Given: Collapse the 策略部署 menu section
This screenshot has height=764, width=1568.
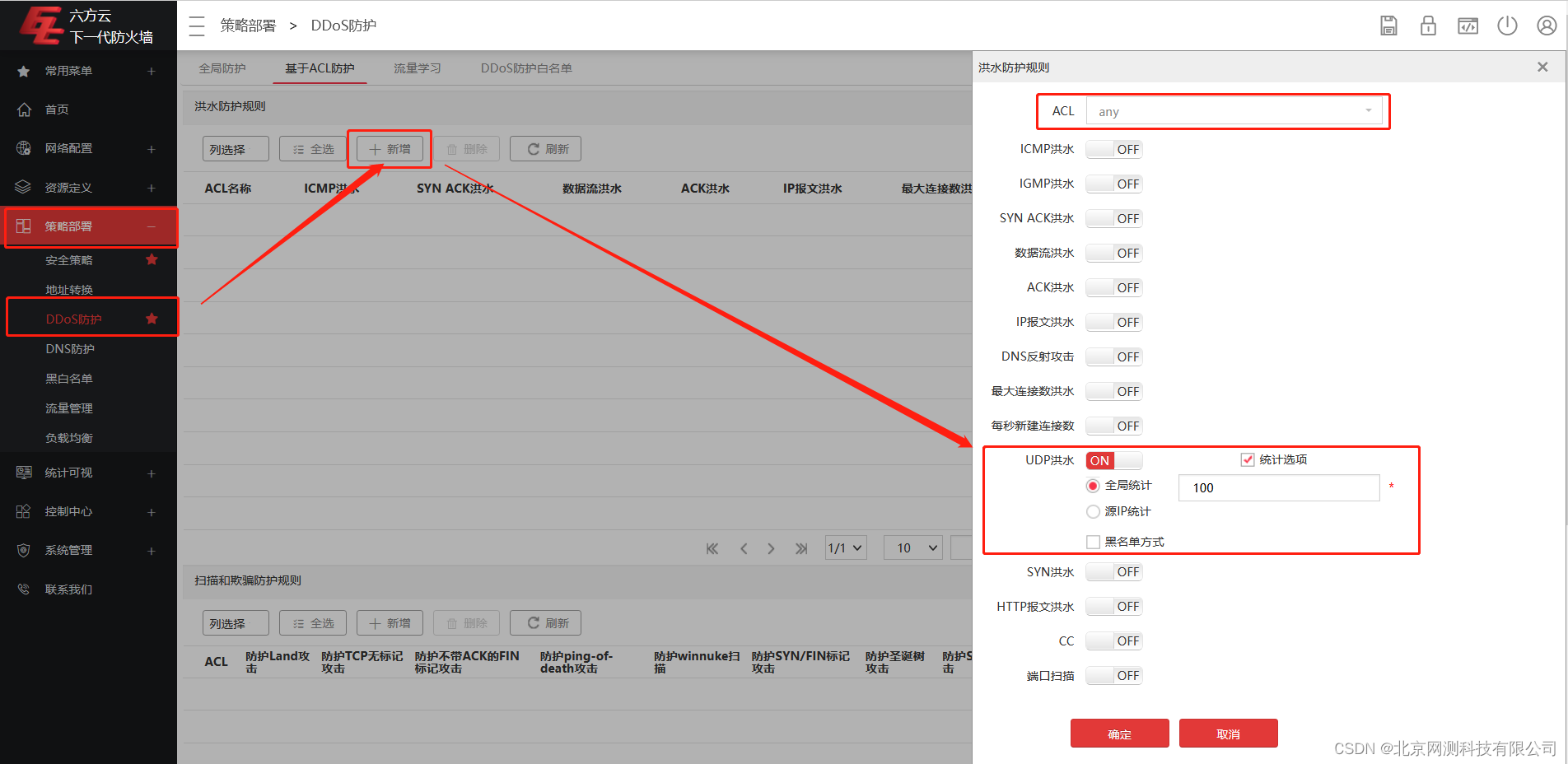Looking at the screenshot, I should 152,226.
